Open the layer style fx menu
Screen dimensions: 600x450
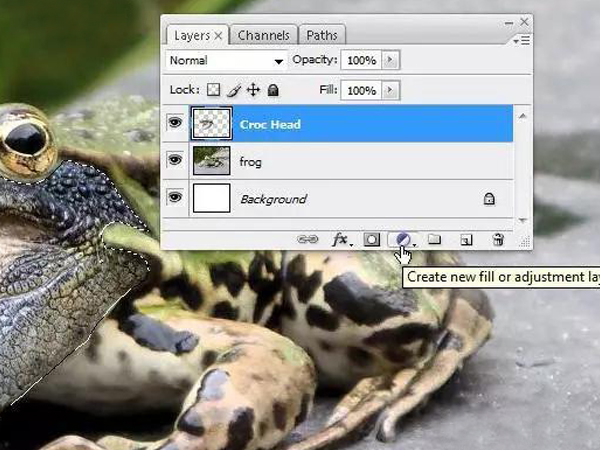pos(340,240)
